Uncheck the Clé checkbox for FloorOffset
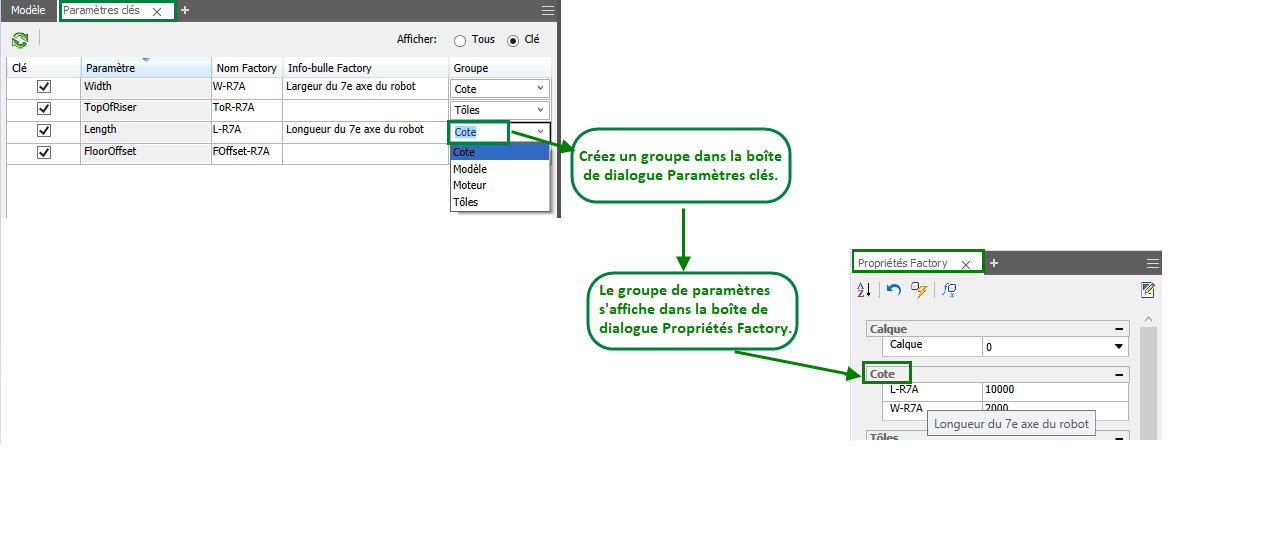The image size is (1263, 544). pos(44,153)
